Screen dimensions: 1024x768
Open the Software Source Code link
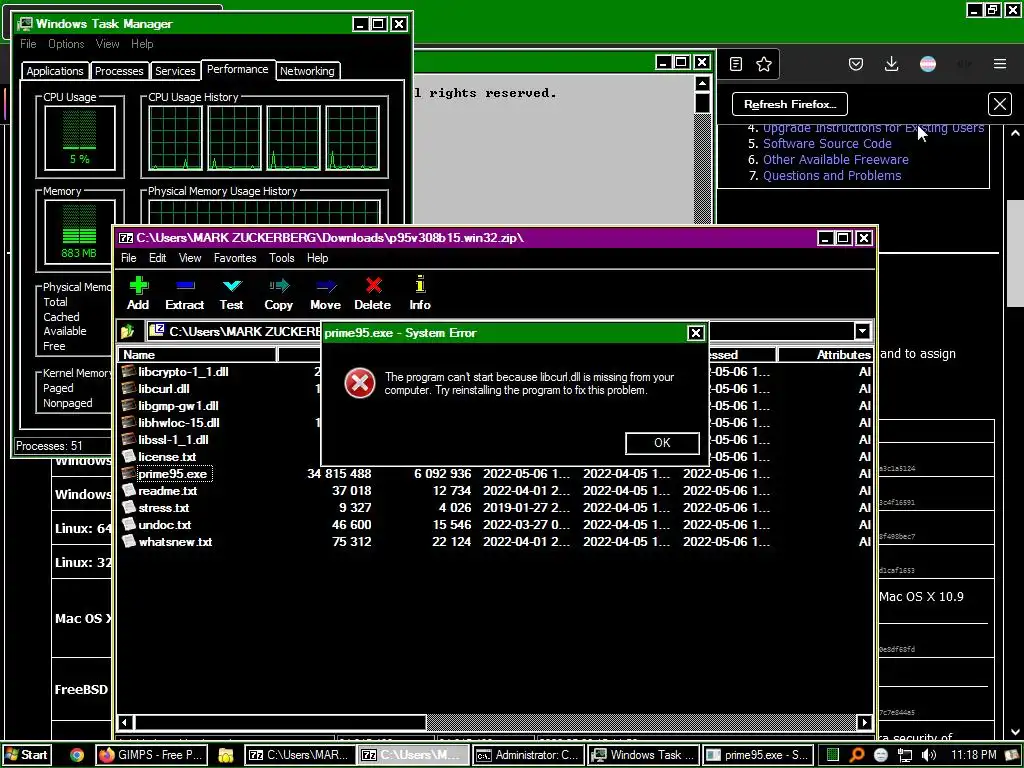(x=827, y=144)
